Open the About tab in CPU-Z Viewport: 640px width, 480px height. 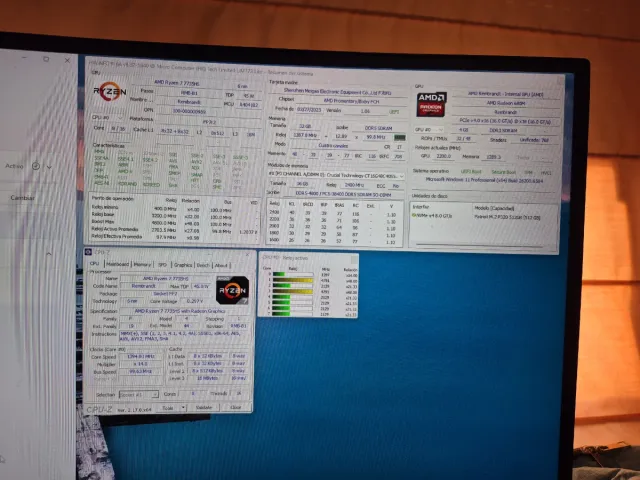(220, 264)
